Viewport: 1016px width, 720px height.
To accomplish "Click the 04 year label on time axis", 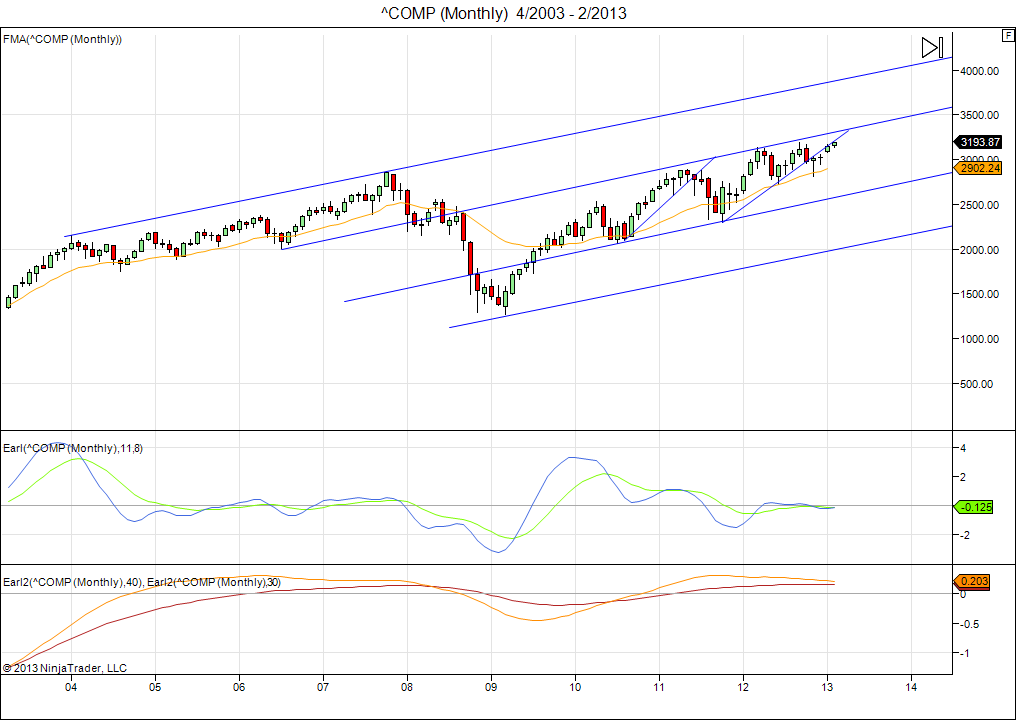I will [71, 688].
